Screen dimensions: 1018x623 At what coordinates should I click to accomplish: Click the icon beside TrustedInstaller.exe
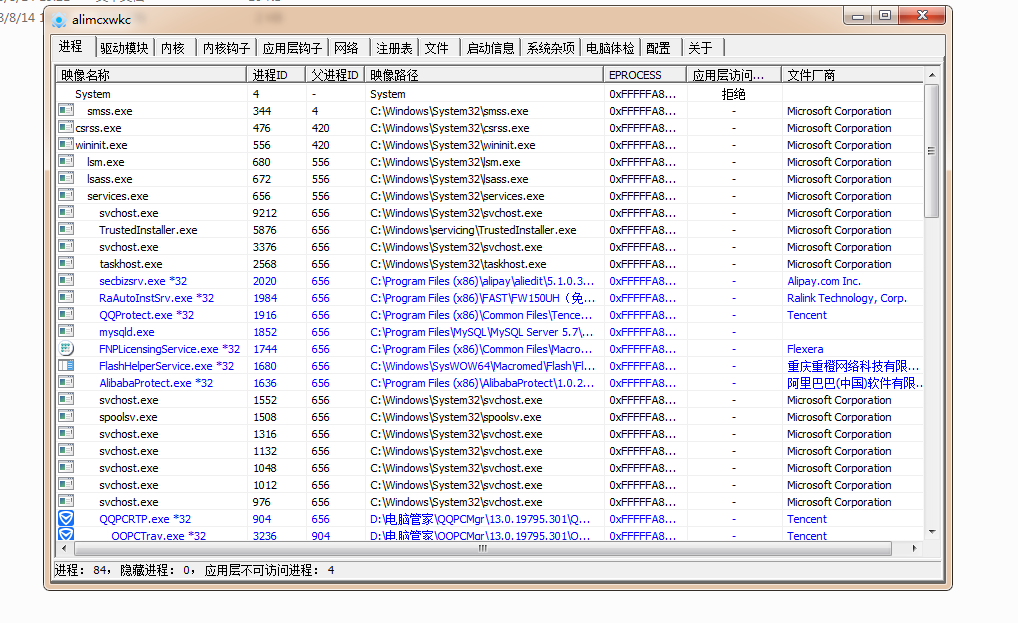66,229
